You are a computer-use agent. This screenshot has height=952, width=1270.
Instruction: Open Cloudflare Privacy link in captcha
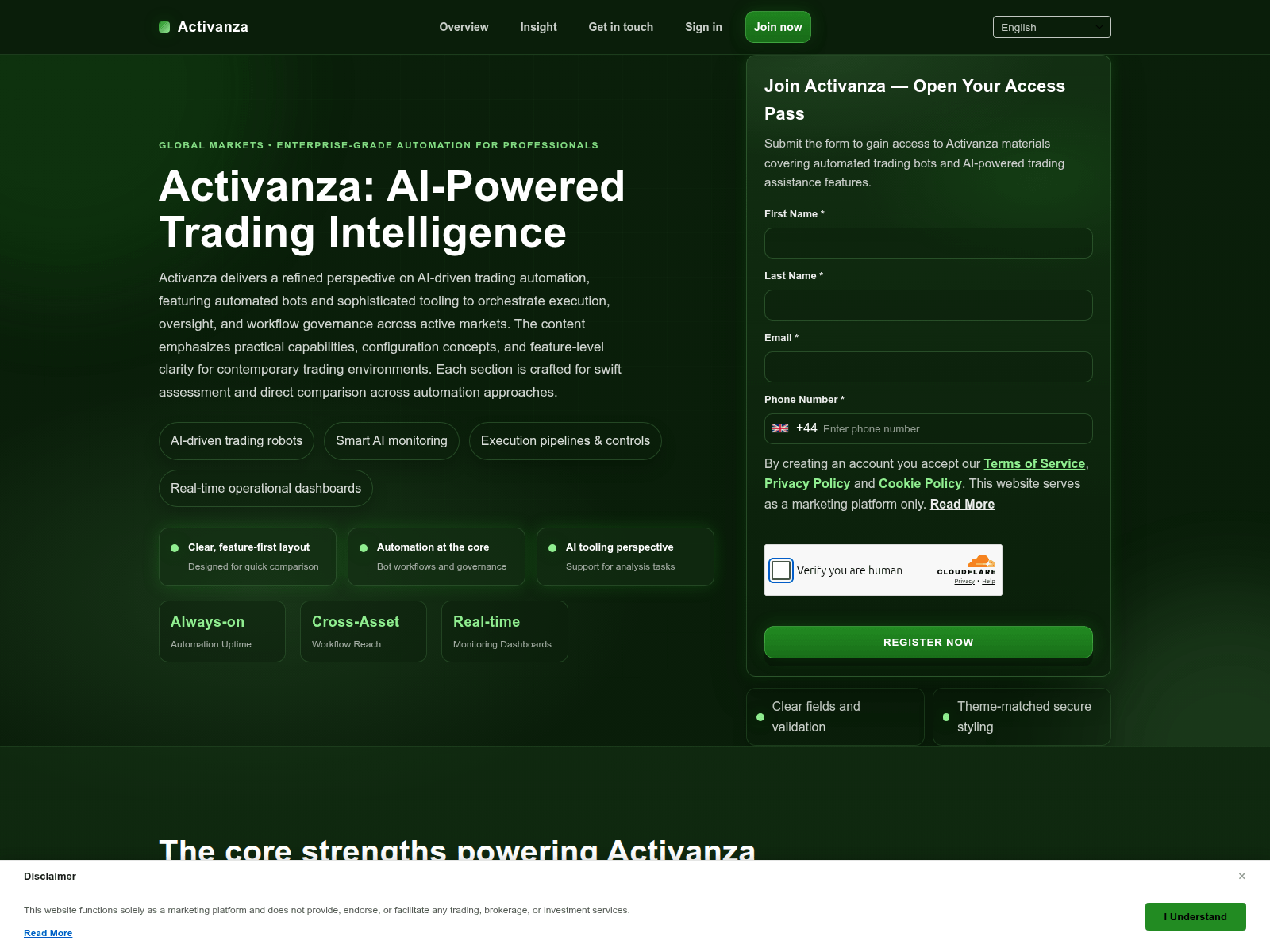click(x=964, y=582)
